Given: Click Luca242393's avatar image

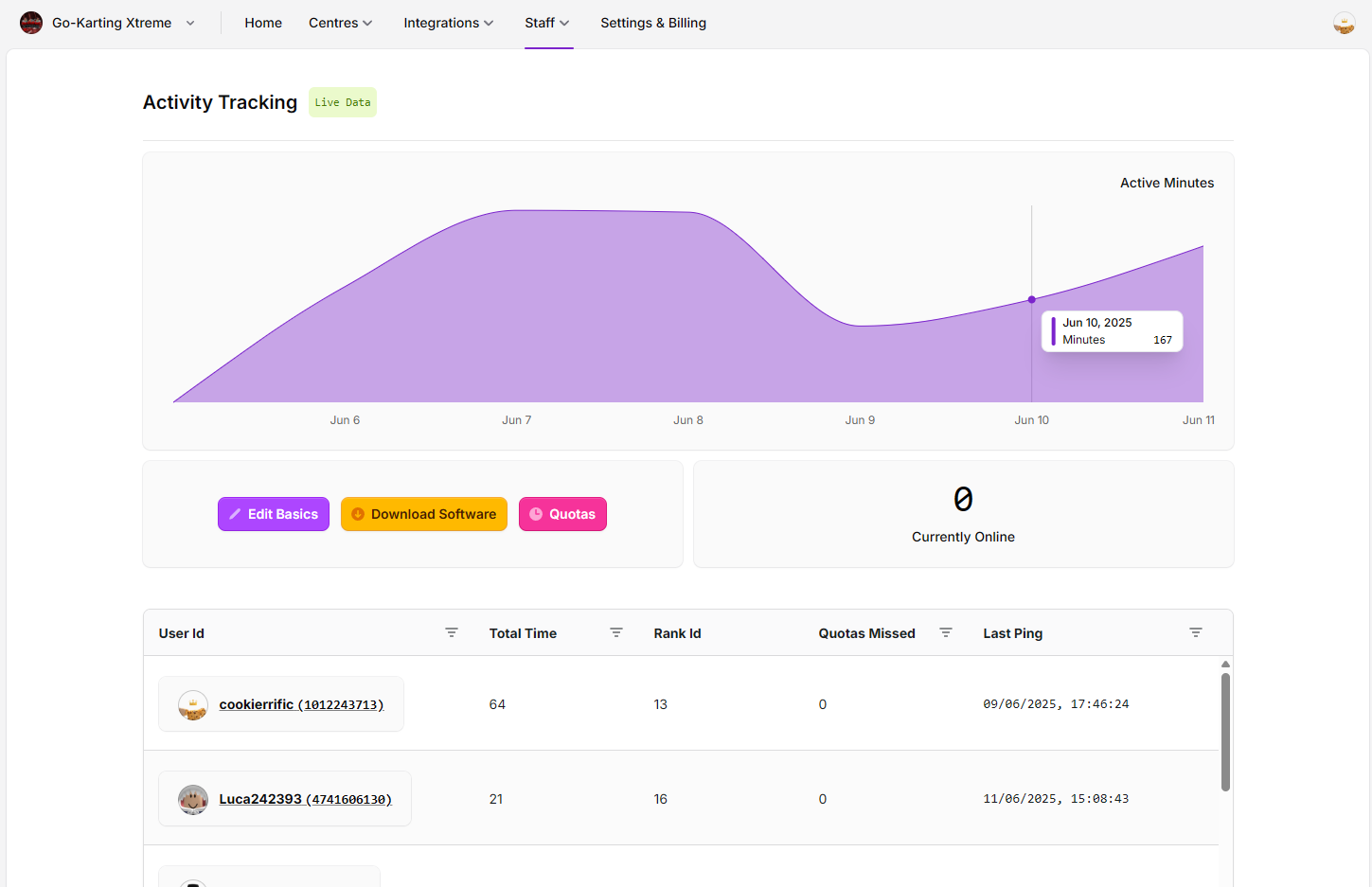Looking at the screenshot, I should (193, 799).
